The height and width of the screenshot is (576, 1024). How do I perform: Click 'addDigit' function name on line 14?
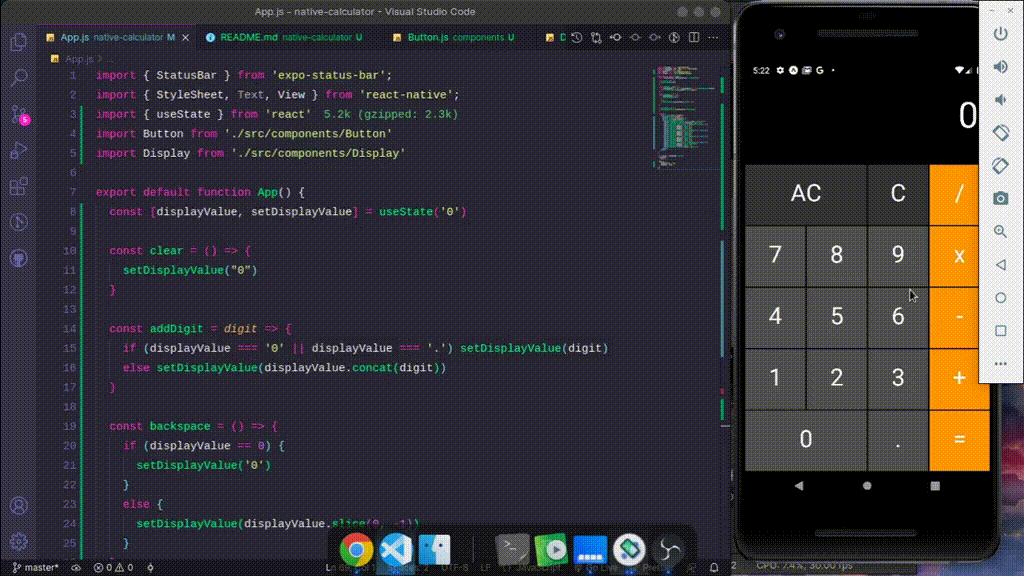point(176,328)
